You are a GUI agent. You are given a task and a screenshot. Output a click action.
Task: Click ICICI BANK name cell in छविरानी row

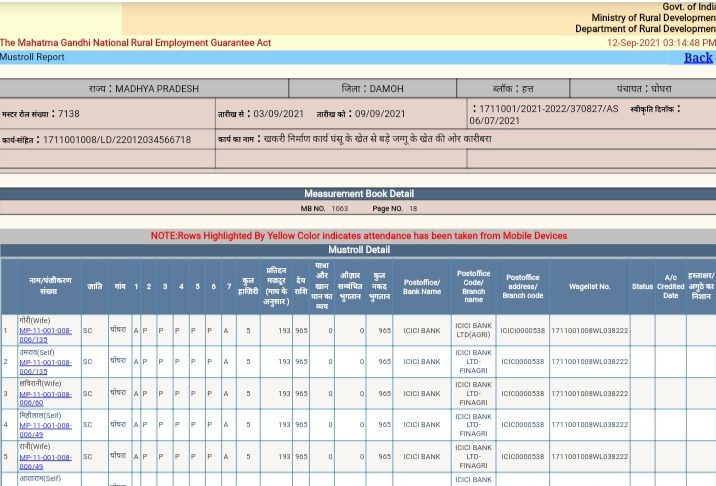(421, 393)
